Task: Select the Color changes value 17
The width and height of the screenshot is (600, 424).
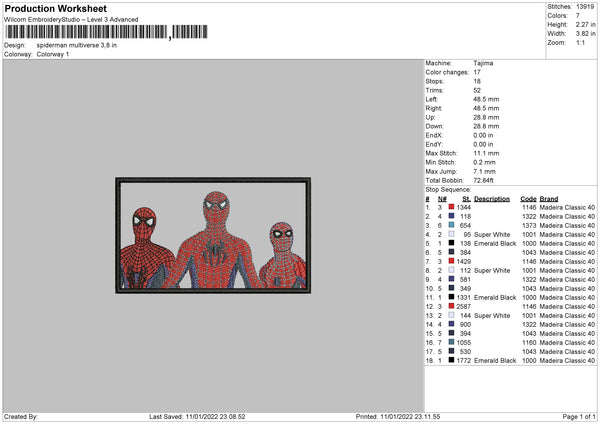Action: click(477, 72)
